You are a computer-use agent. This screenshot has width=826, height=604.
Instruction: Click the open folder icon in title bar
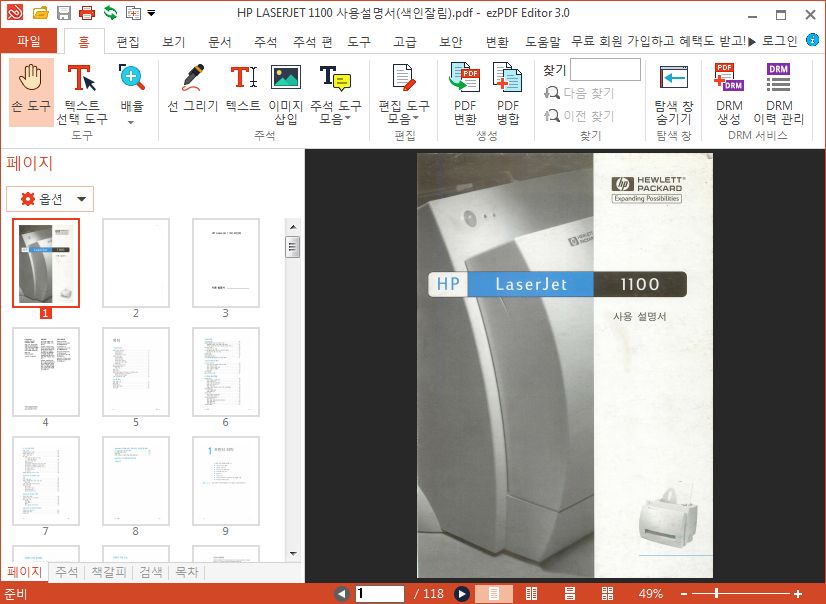click(x=40, y=13)
